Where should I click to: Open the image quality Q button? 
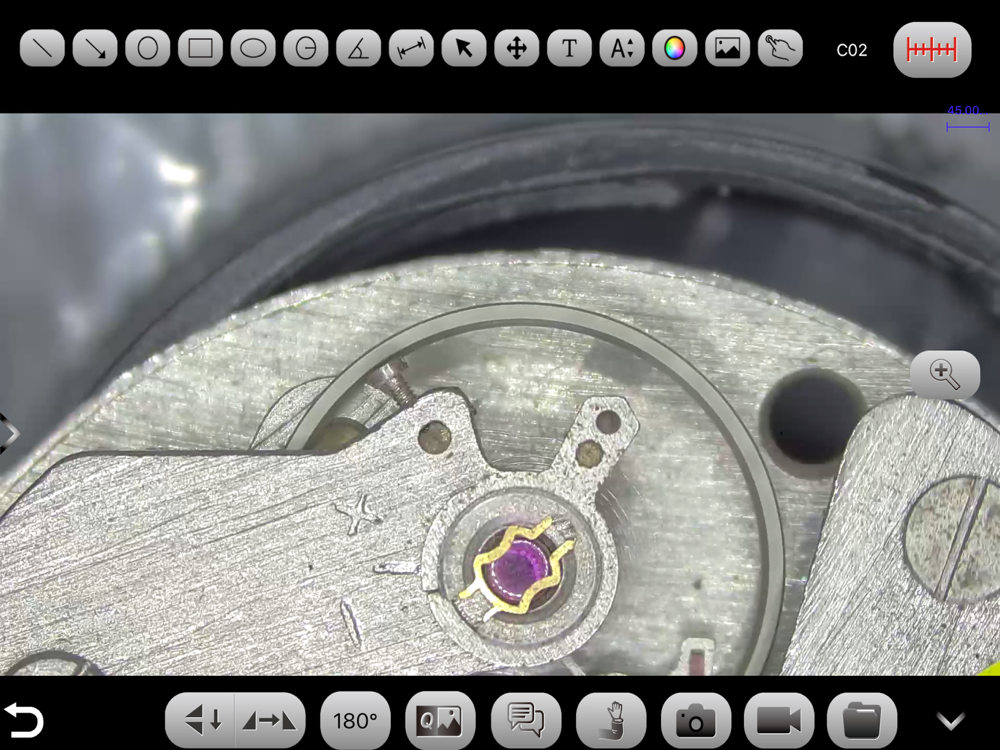[x=440, y=721]
